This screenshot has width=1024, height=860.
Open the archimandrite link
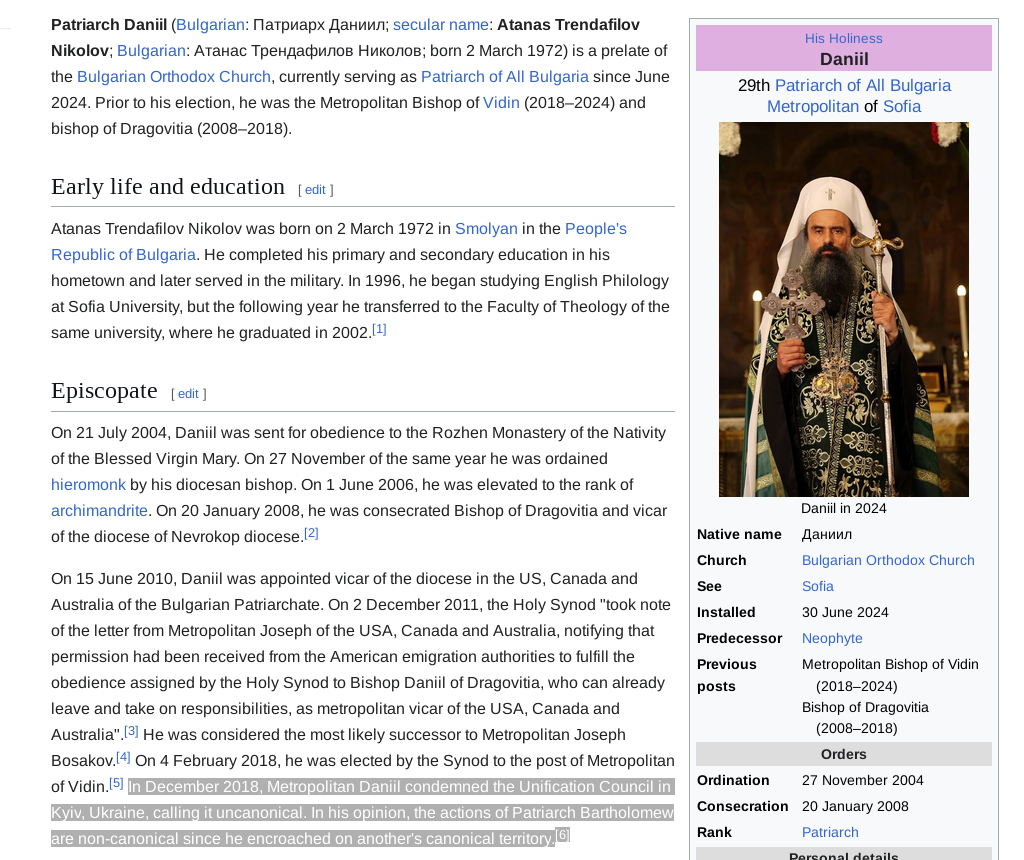click(99, 511)
